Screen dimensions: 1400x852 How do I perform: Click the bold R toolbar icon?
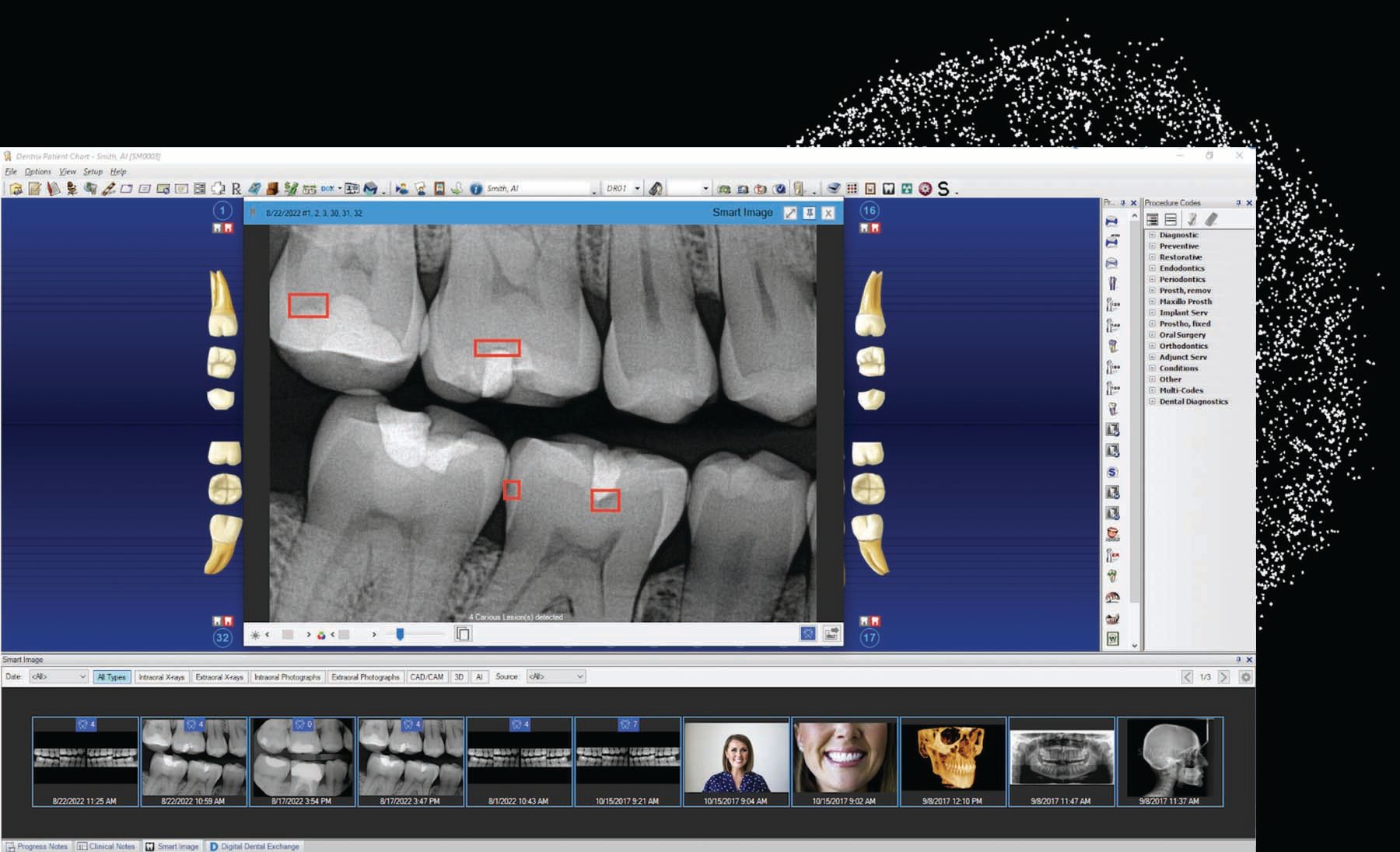tap(236, 188)
